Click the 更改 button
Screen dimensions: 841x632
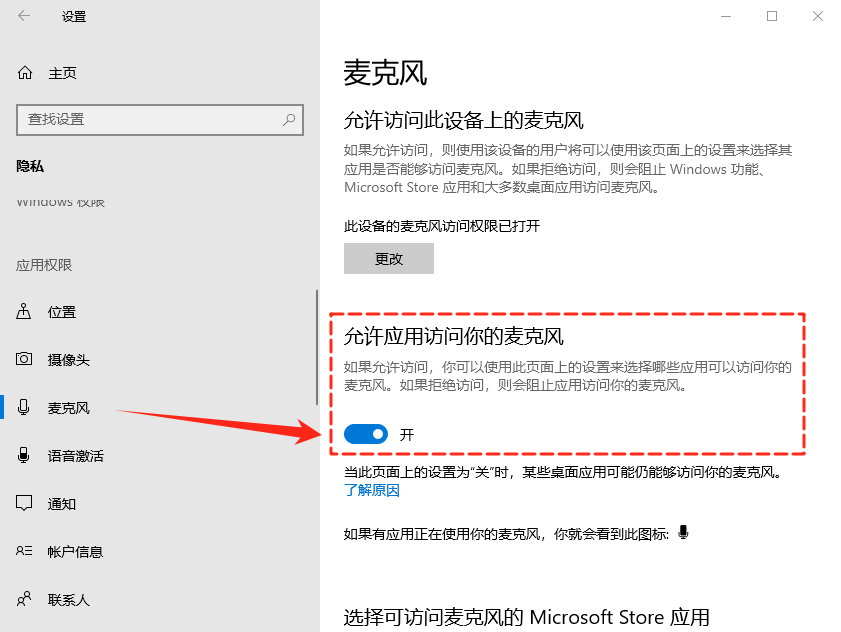tap(389, 259)
